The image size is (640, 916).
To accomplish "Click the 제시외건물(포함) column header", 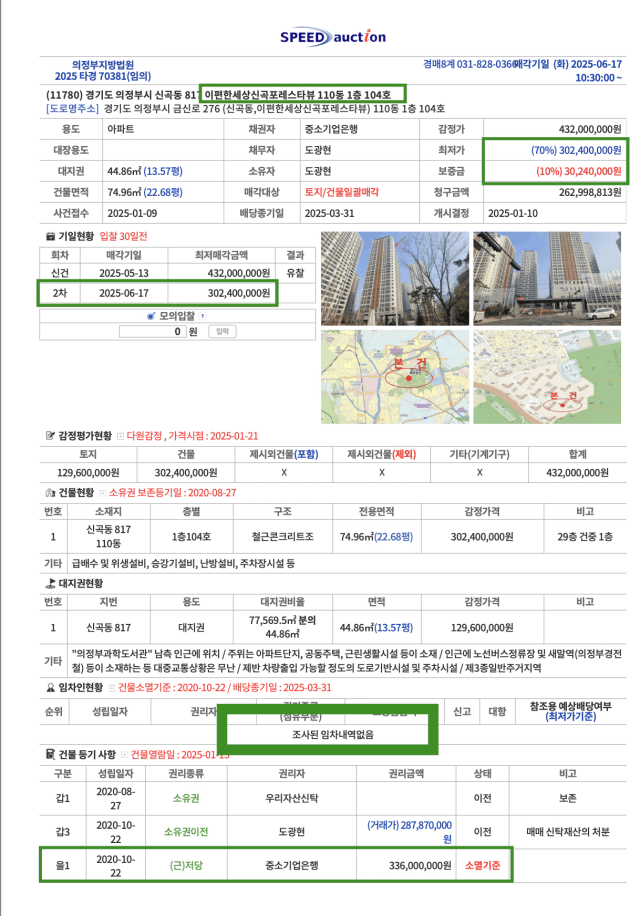I will click(x=284, y=454).
